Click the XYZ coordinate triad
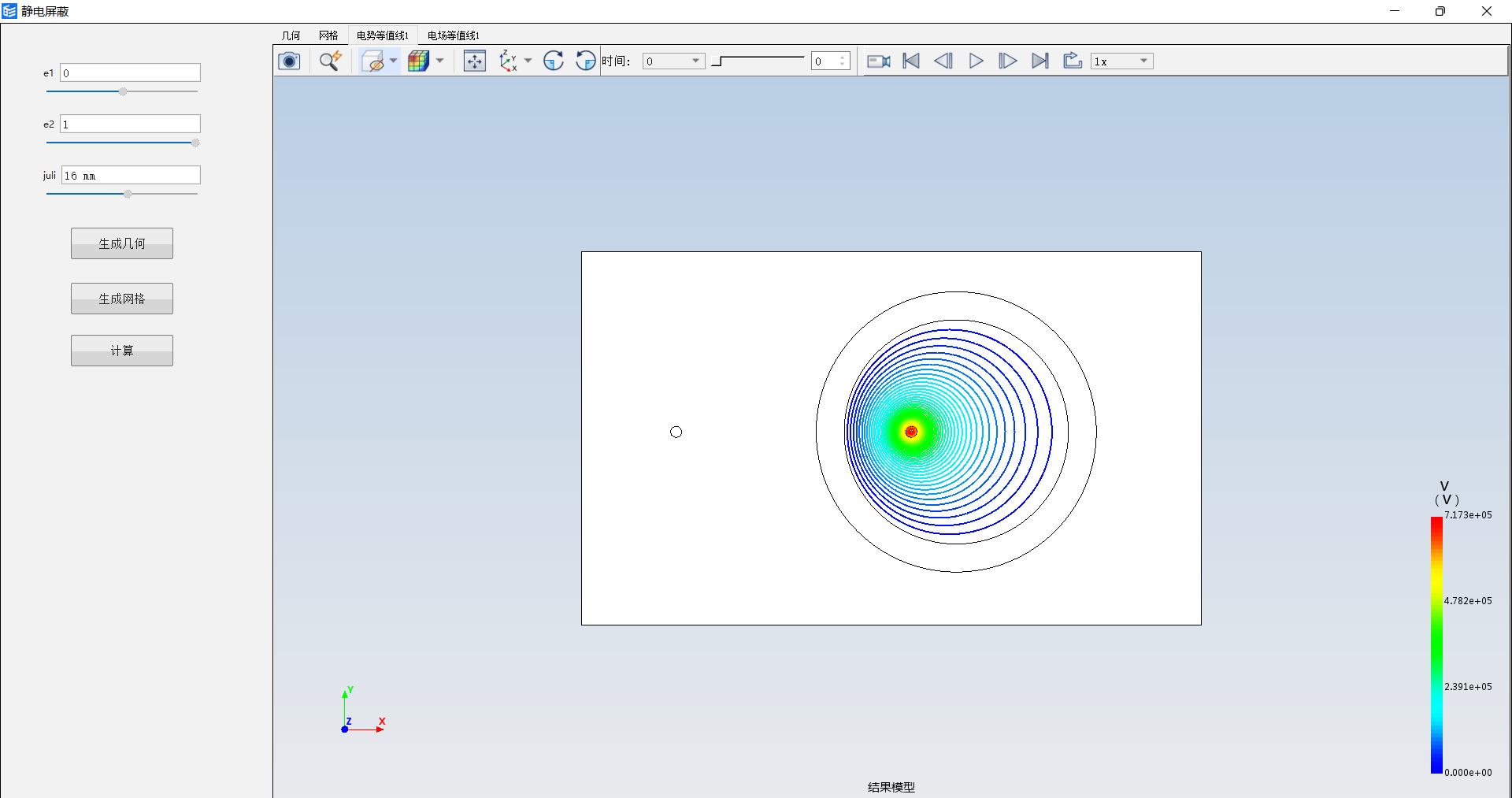Viewport: 1512px width, 798px height. pyautogui.click(x=362, y=711)
